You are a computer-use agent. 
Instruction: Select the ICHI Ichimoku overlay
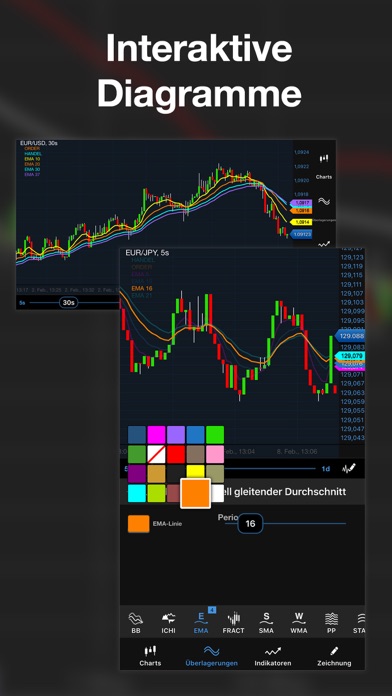click(x=168, y=623)
